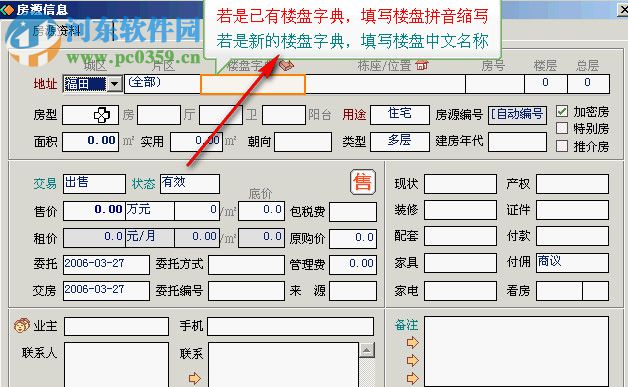Screen dimensions: 628x387
Task: Click the 委托编号 input field
Action: pos(246,291)
